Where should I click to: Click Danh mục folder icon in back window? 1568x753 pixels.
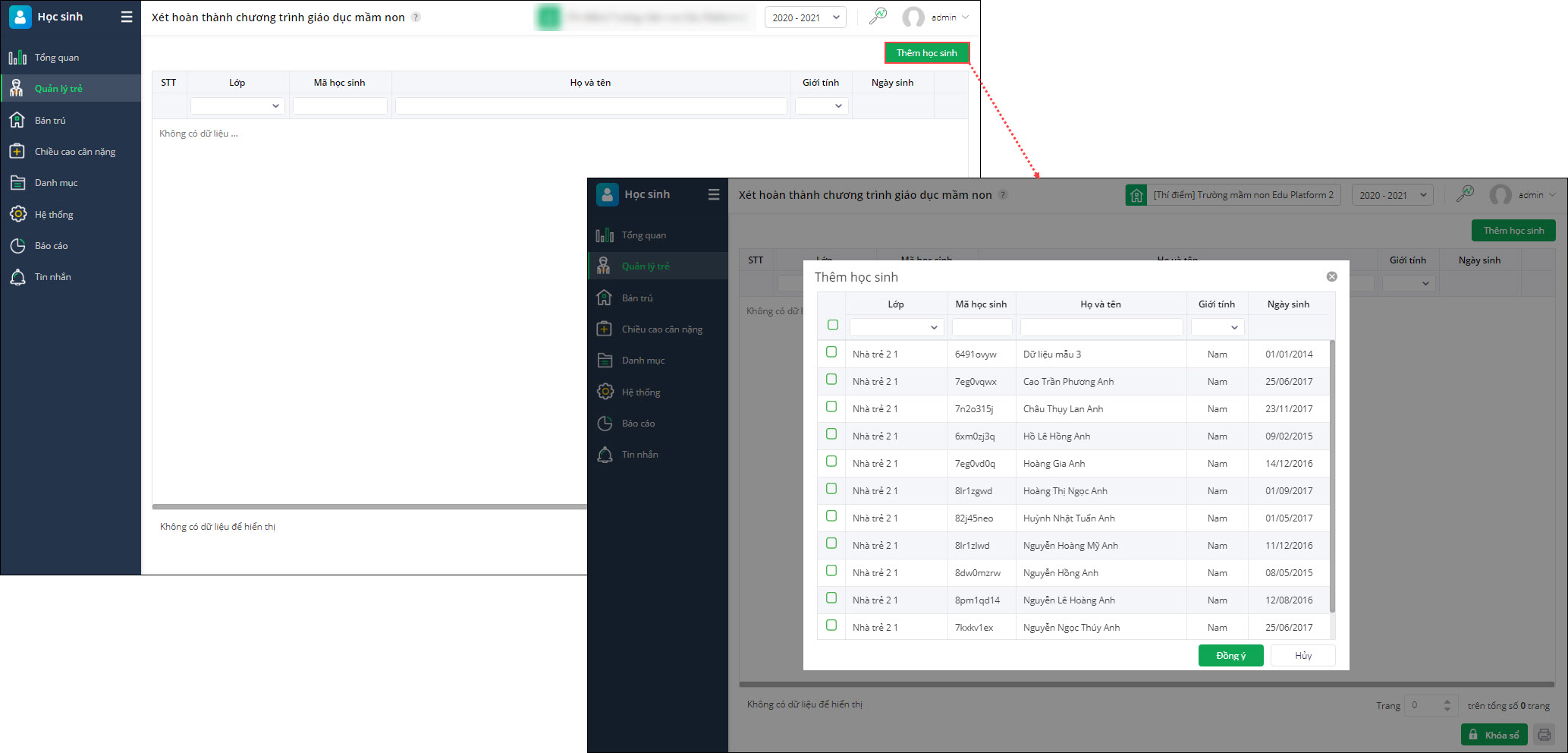[x=17, y=183]
